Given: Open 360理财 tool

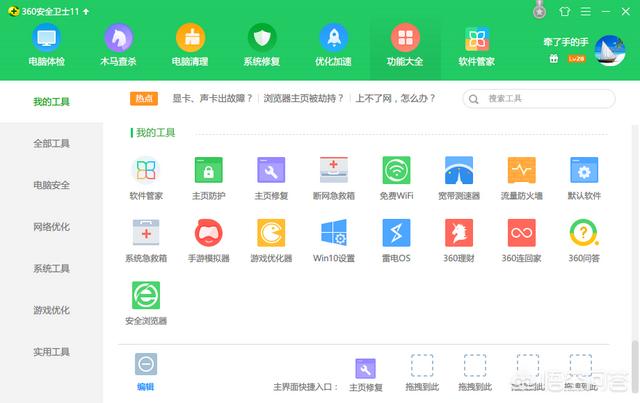Looking at the screenshot, I should click(x=459, y=240).
